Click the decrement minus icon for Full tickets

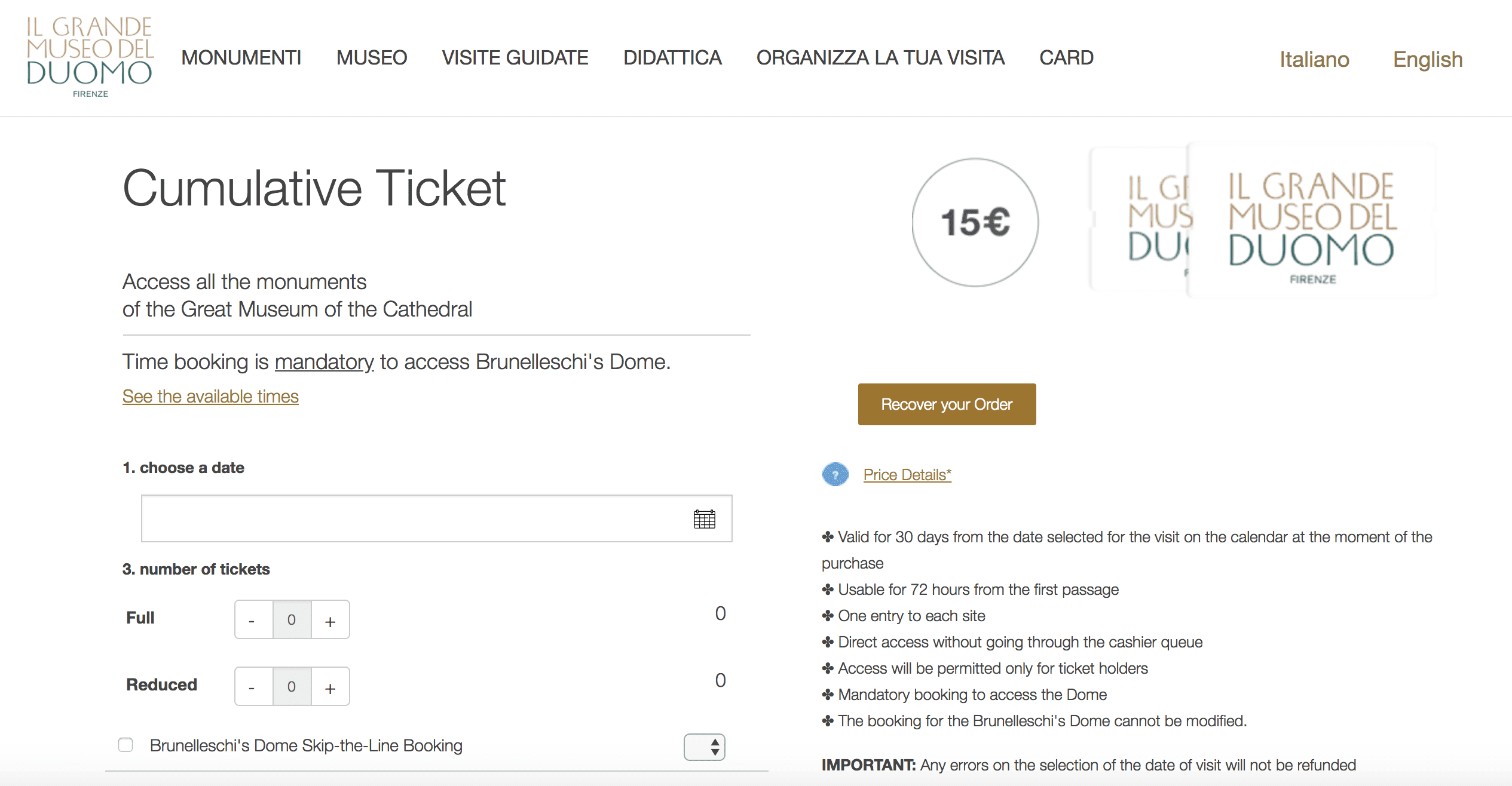click(252, 618)
